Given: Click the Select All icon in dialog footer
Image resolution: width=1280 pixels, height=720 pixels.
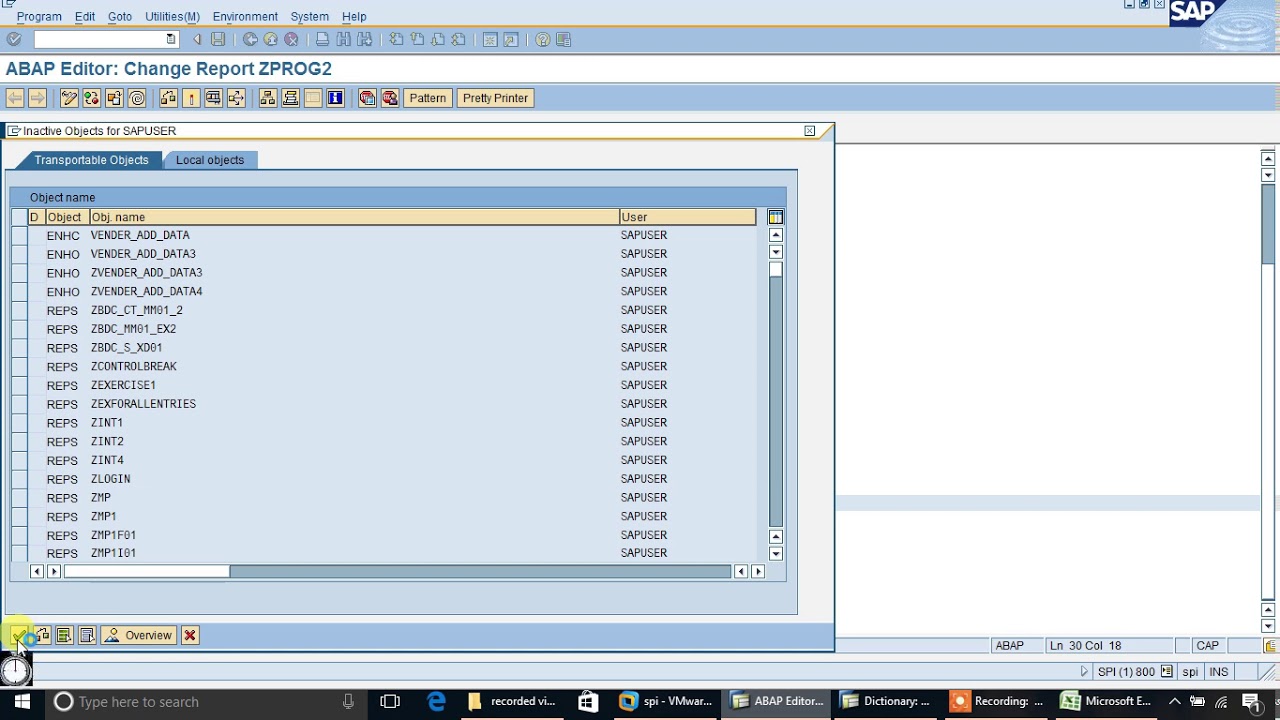Looking at the screenshot, I should click(x=63, y=636).
